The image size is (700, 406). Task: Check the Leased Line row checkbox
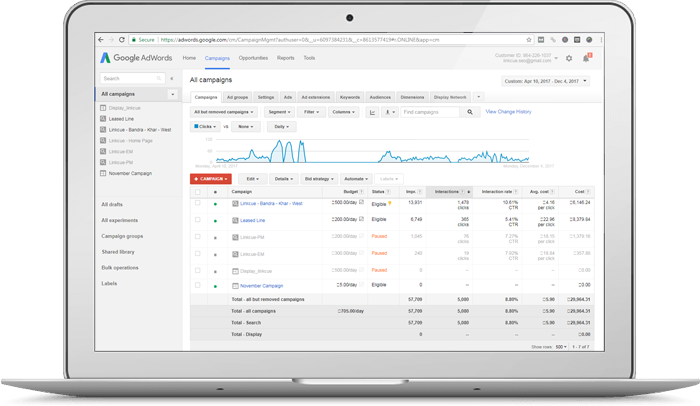[x=198, y=220]
